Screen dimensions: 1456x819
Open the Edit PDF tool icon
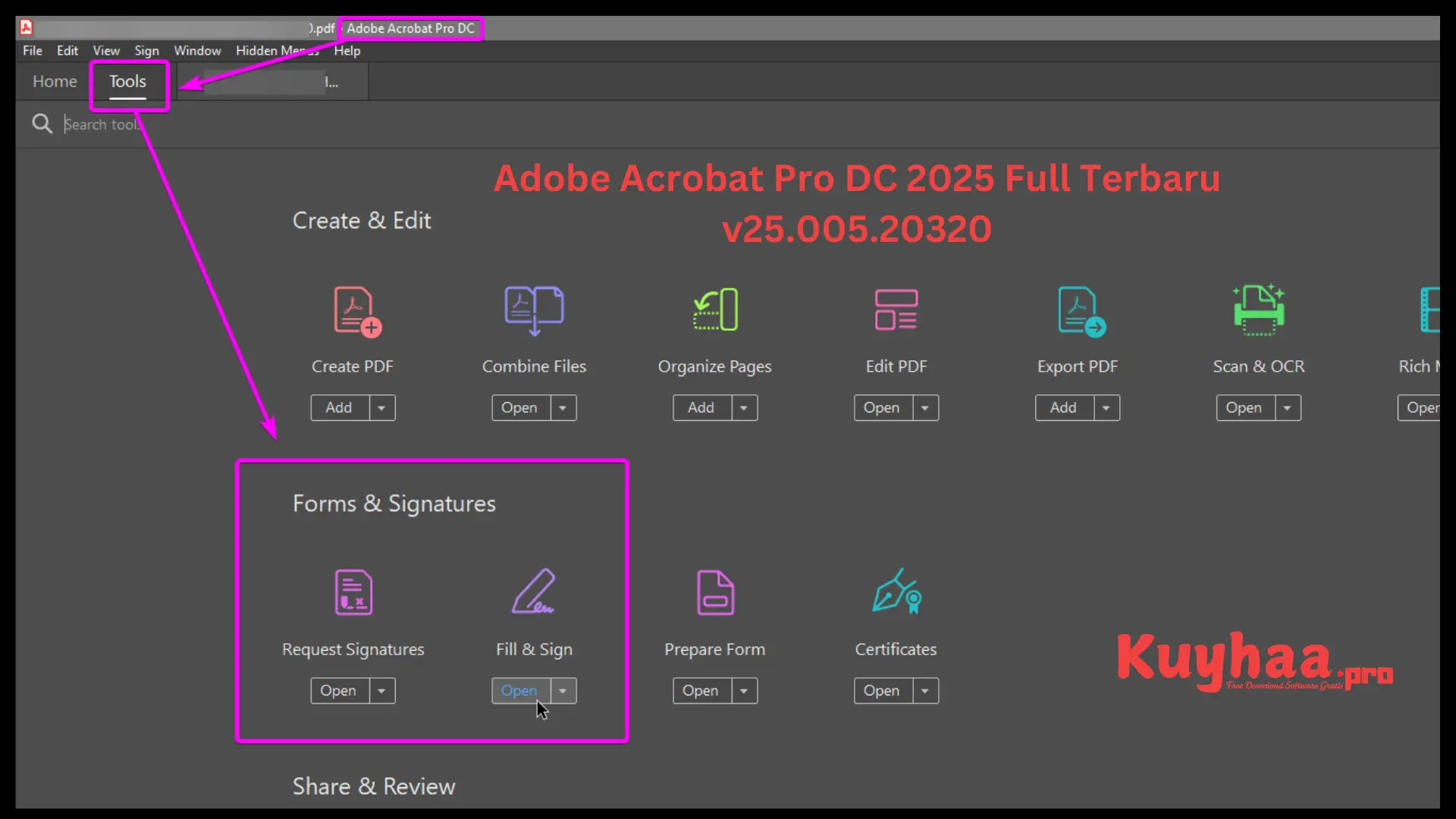(x=896, y=311)
